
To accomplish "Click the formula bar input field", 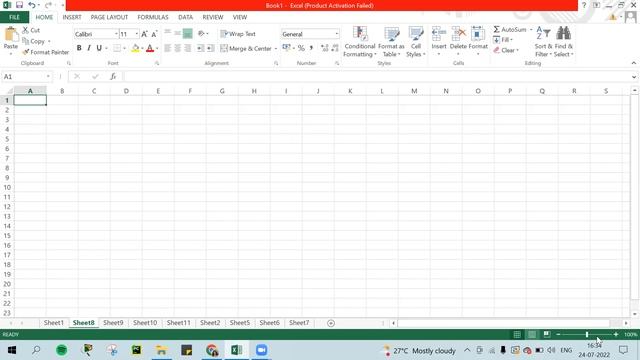I will [376, 76].
